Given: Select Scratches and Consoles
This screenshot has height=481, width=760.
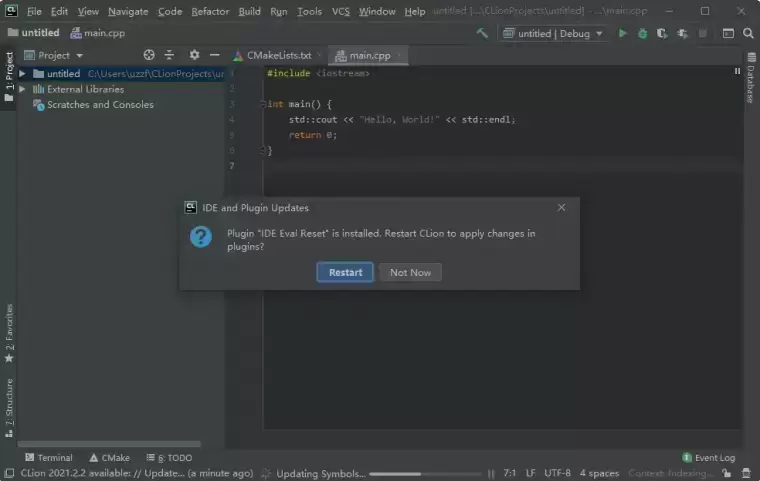Looking at the screenshot, I should pyautogui.click(x=93, y=105).
